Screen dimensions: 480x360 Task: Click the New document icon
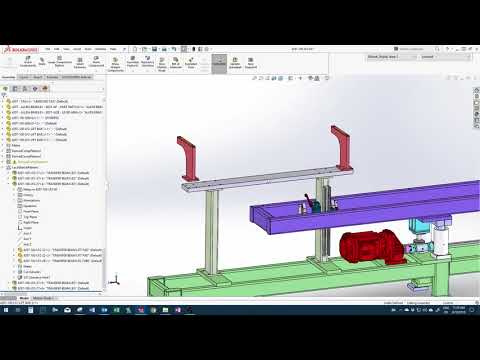pos(135,49)
